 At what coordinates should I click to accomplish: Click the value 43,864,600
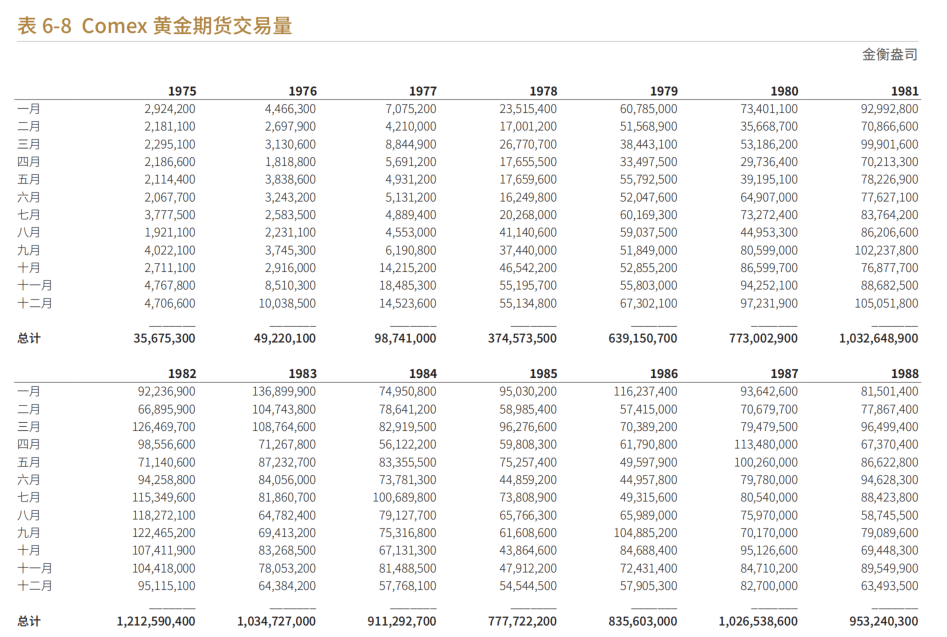[528, 550]
